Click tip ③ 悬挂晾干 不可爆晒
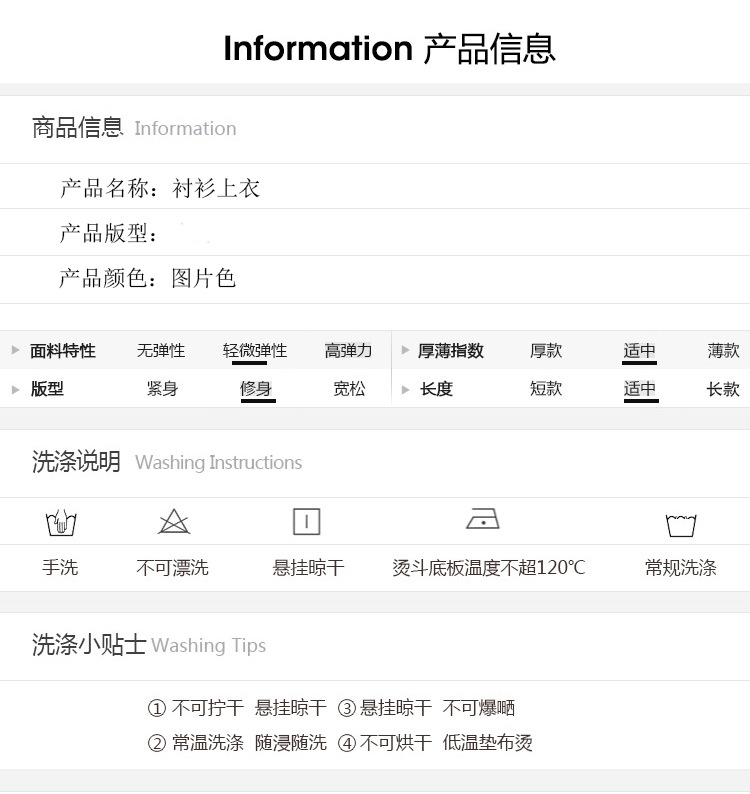 tap(426, 707)
